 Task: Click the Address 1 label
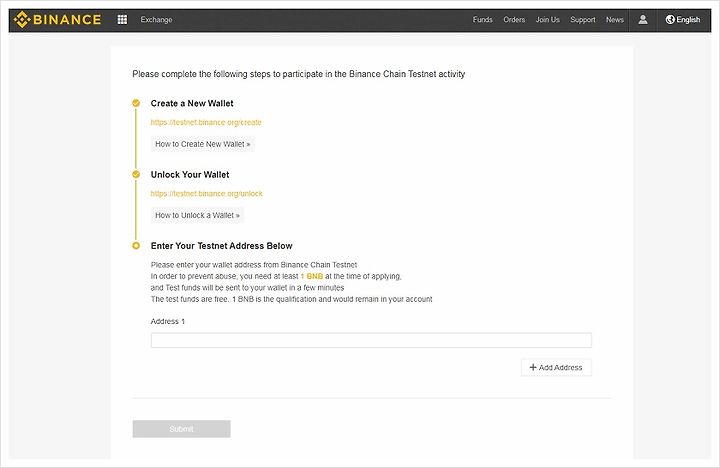click(168, 321)
